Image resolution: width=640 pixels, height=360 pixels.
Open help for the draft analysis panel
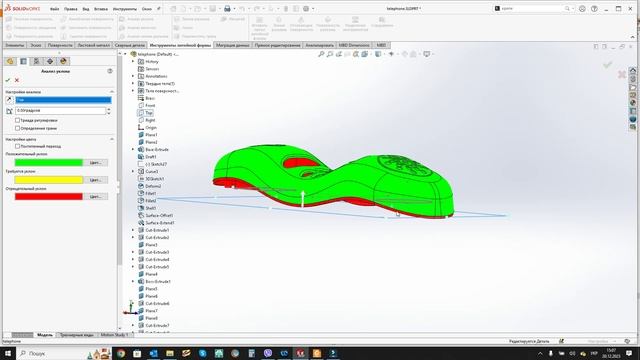pos(110,71)
